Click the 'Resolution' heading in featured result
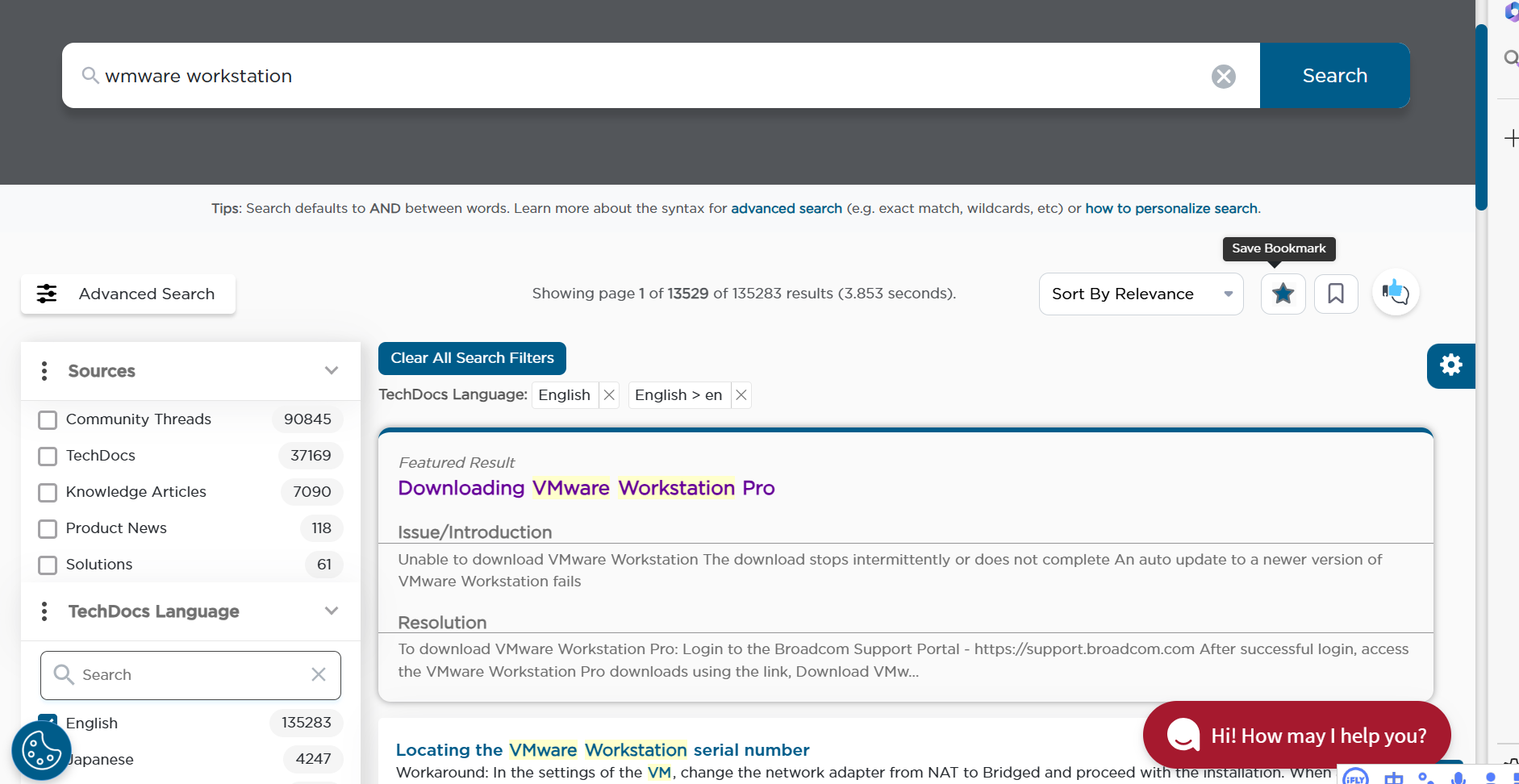1519x784 pixels. (x=442, y=623)
